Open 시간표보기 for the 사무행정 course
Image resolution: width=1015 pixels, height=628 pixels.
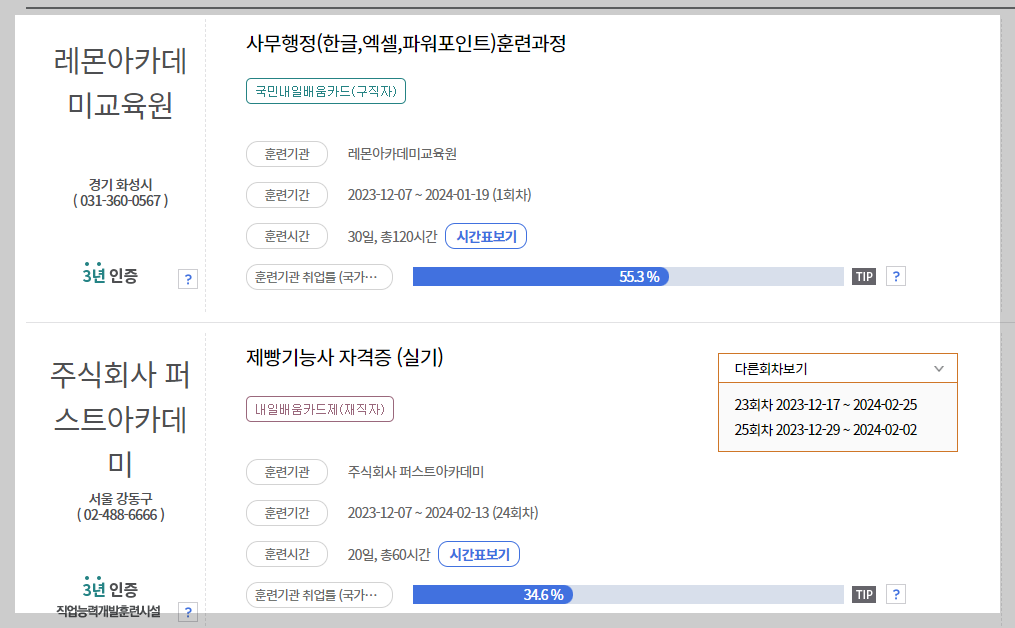coord(486,235)
